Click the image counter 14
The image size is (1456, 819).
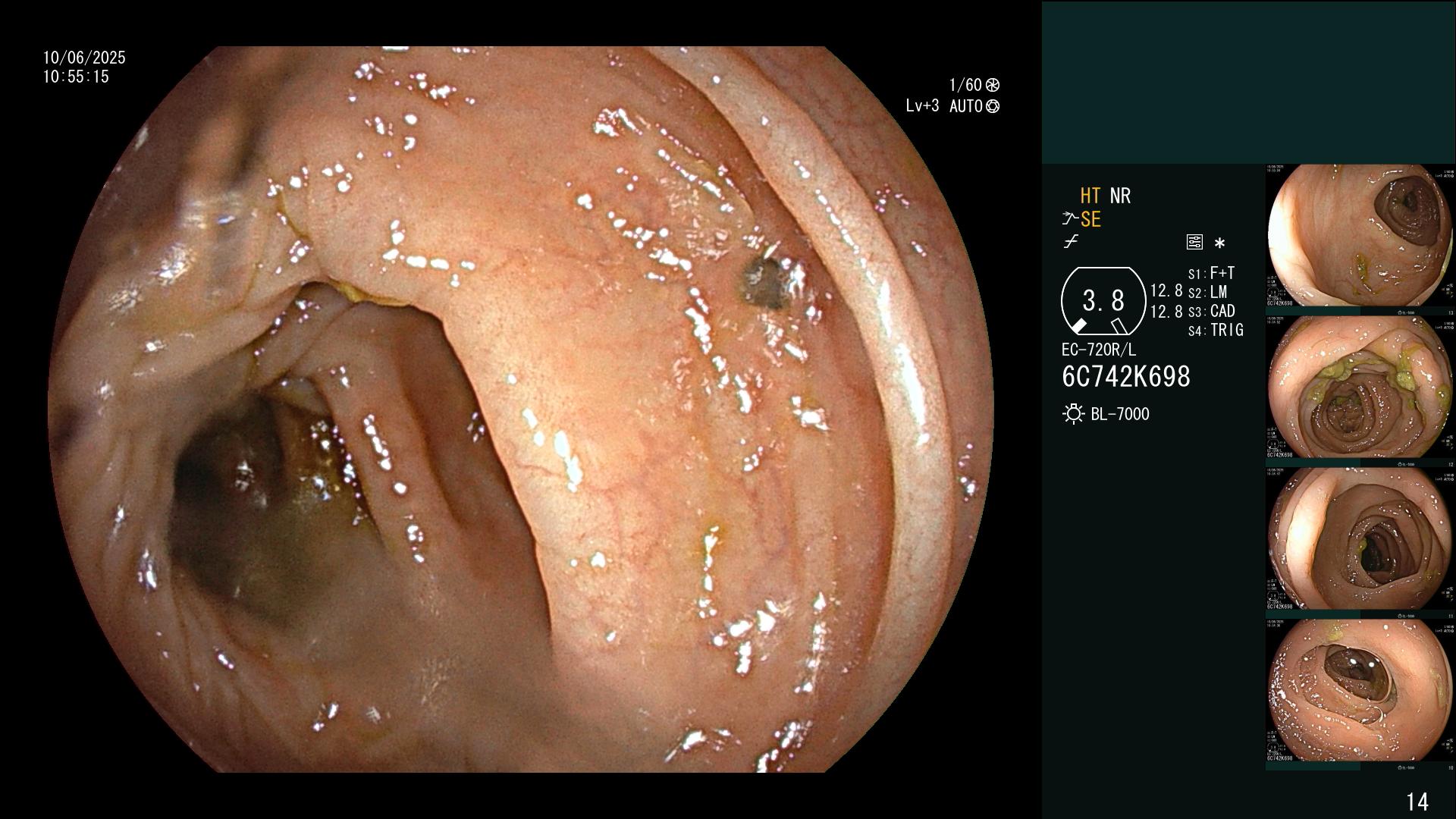click(1417, 802)
